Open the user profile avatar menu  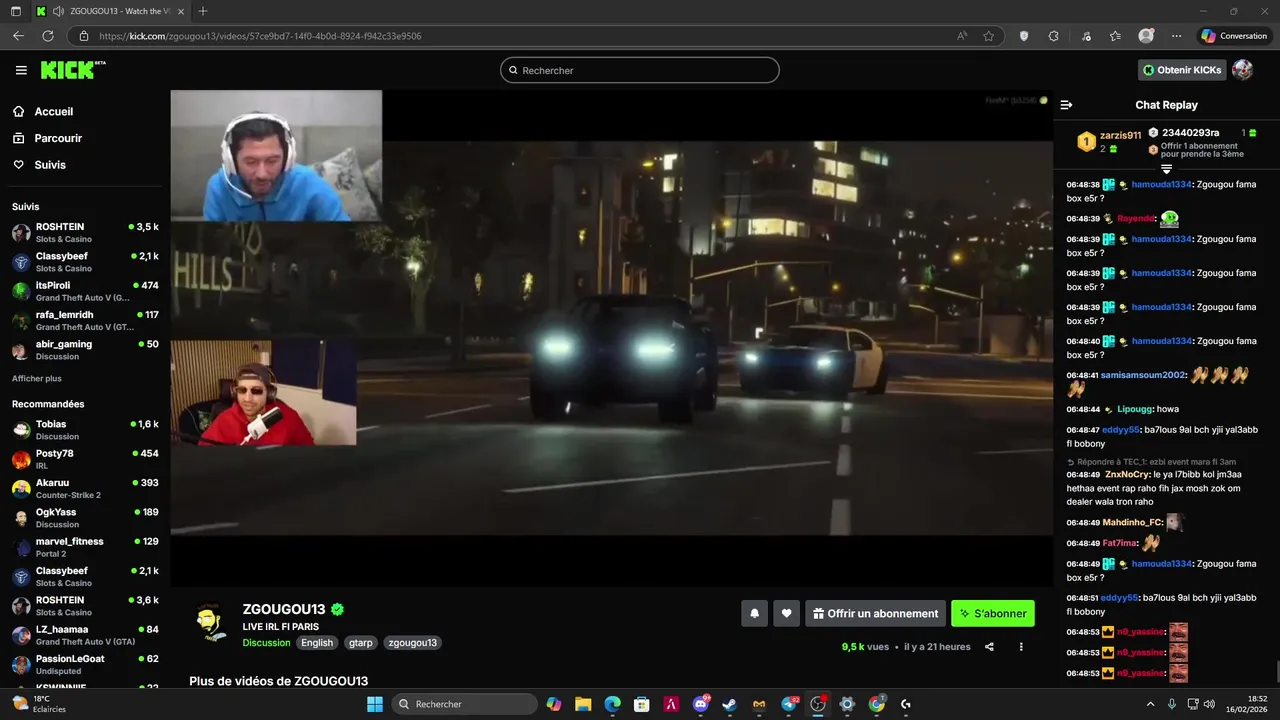click(x=1243, y=70)
